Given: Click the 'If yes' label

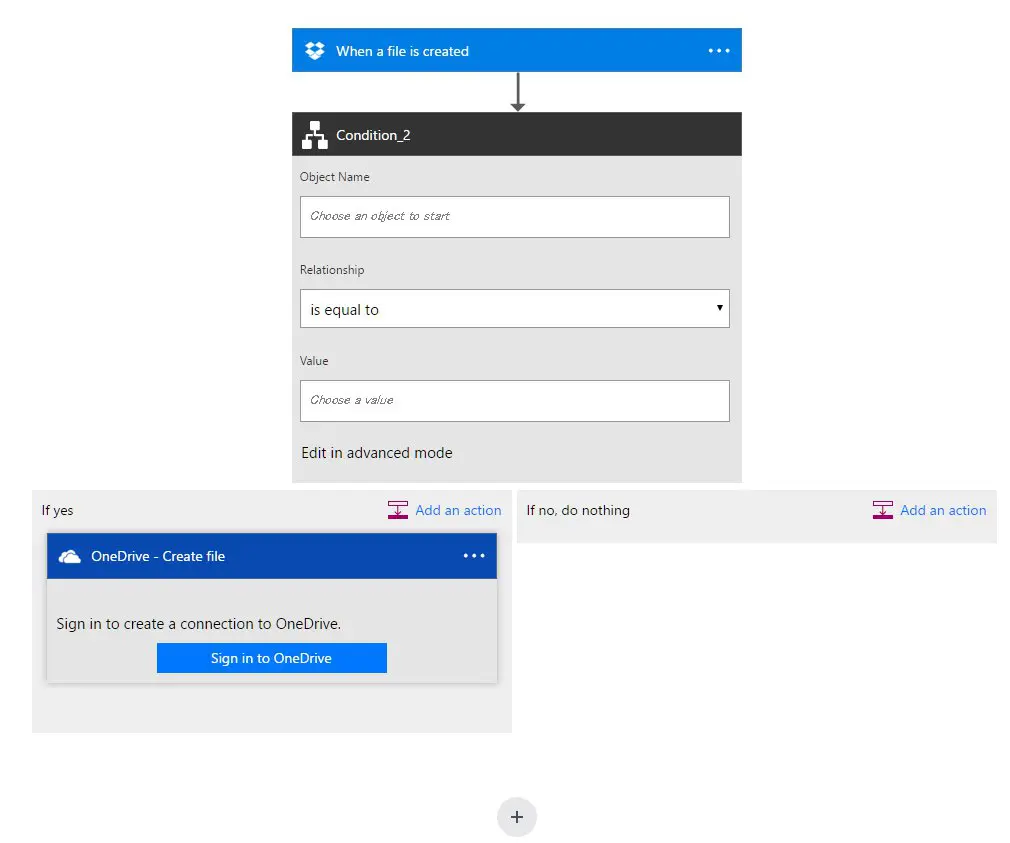Looking at the screenshot, I should tap(57, 511).
